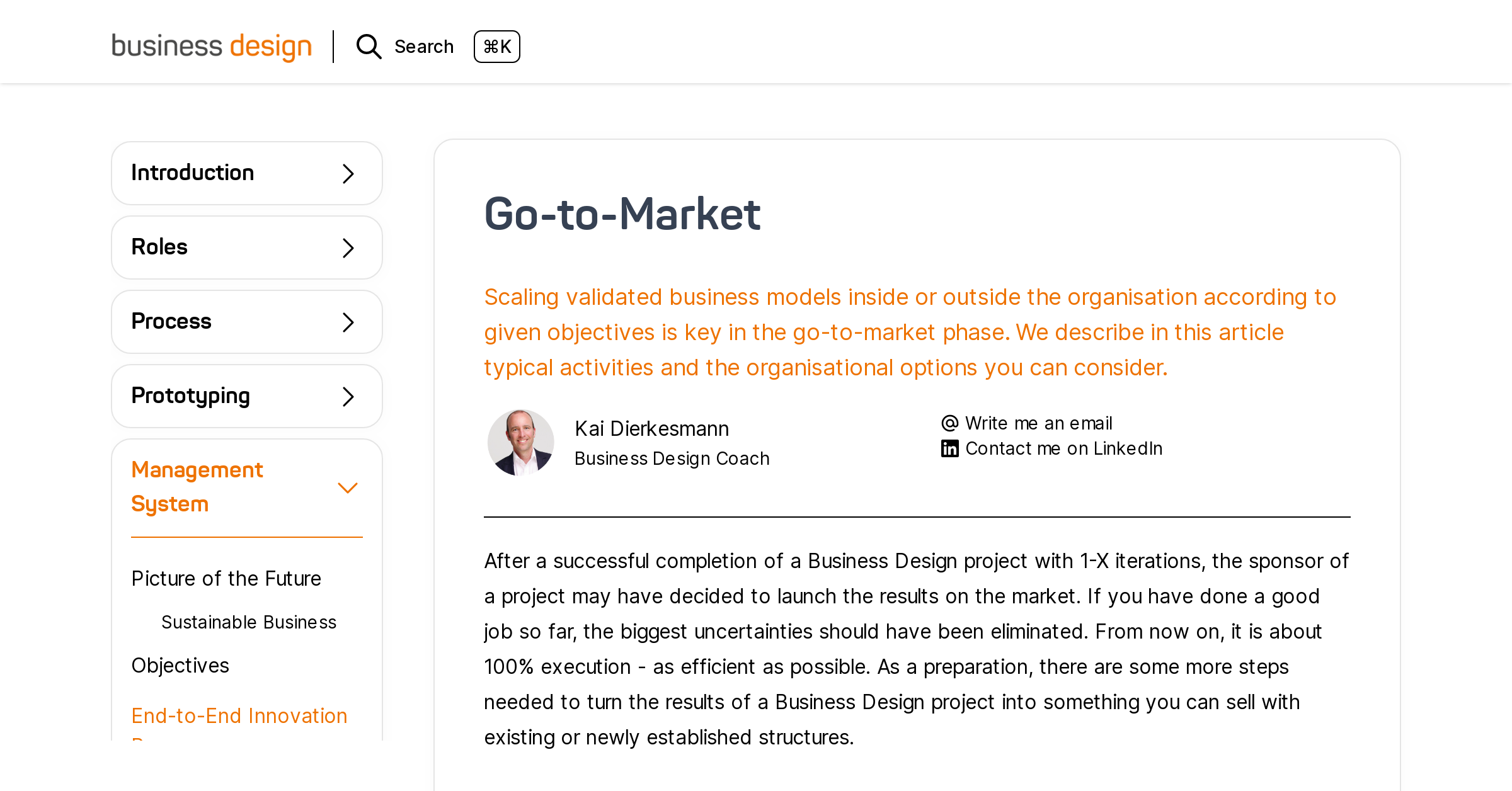Click the ⌘K keyboard shortcut badge
Screen dimensions: 1512x791
tap(497, 46)
